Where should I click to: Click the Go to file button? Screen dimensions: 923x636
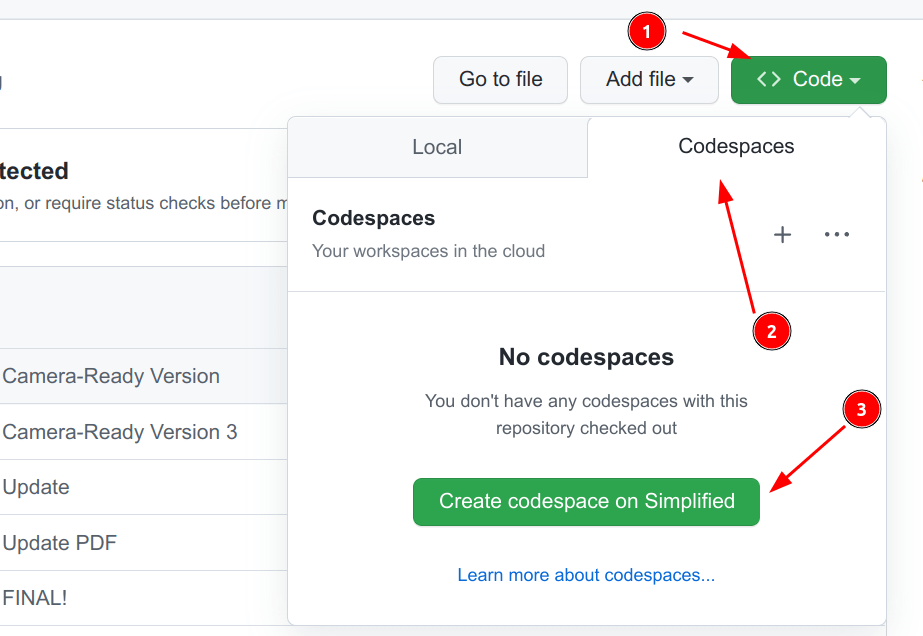pos(500,80)
